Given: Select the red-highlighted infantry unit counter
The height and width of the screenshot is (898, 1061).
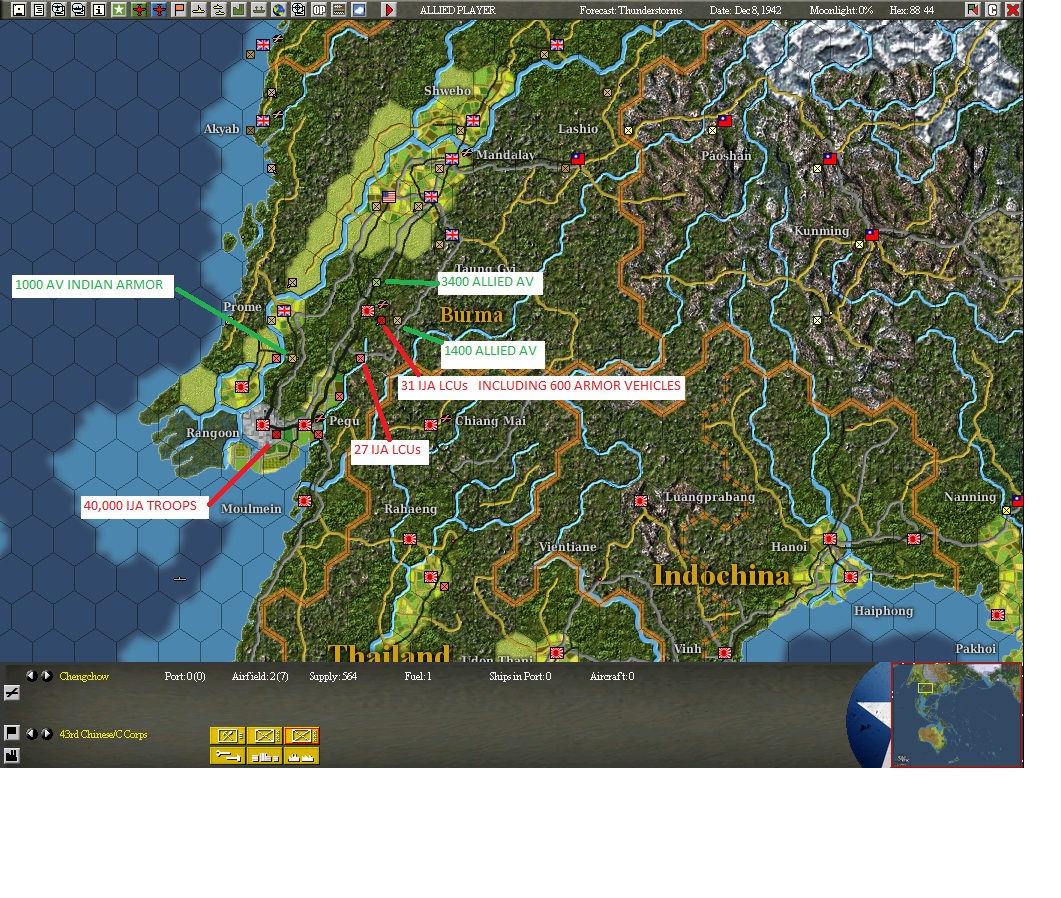Looking at the screenshot, I should [x=302, y=736].
